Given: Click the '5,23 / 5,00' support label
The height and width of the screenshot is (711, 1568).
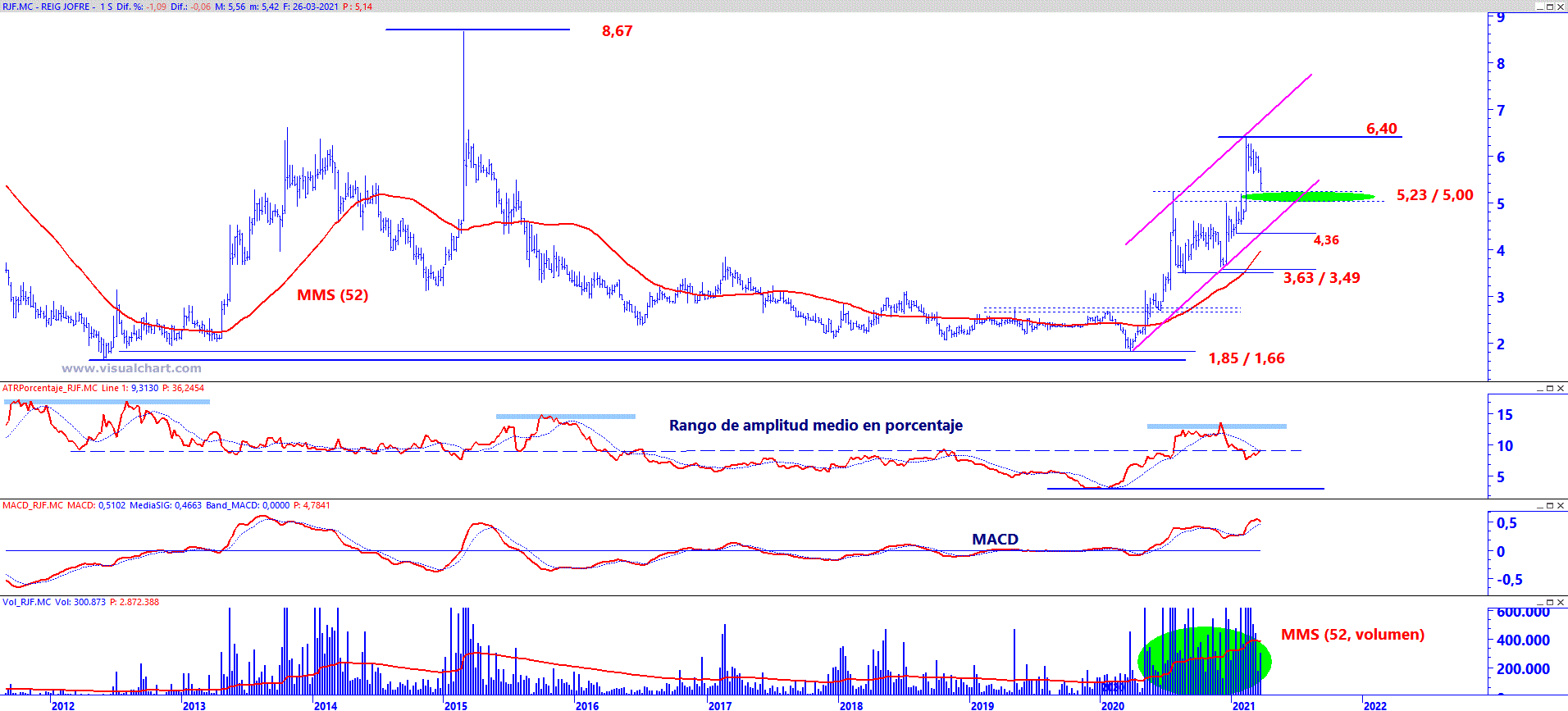Looking at the screenshot, I should [1435, 195].
